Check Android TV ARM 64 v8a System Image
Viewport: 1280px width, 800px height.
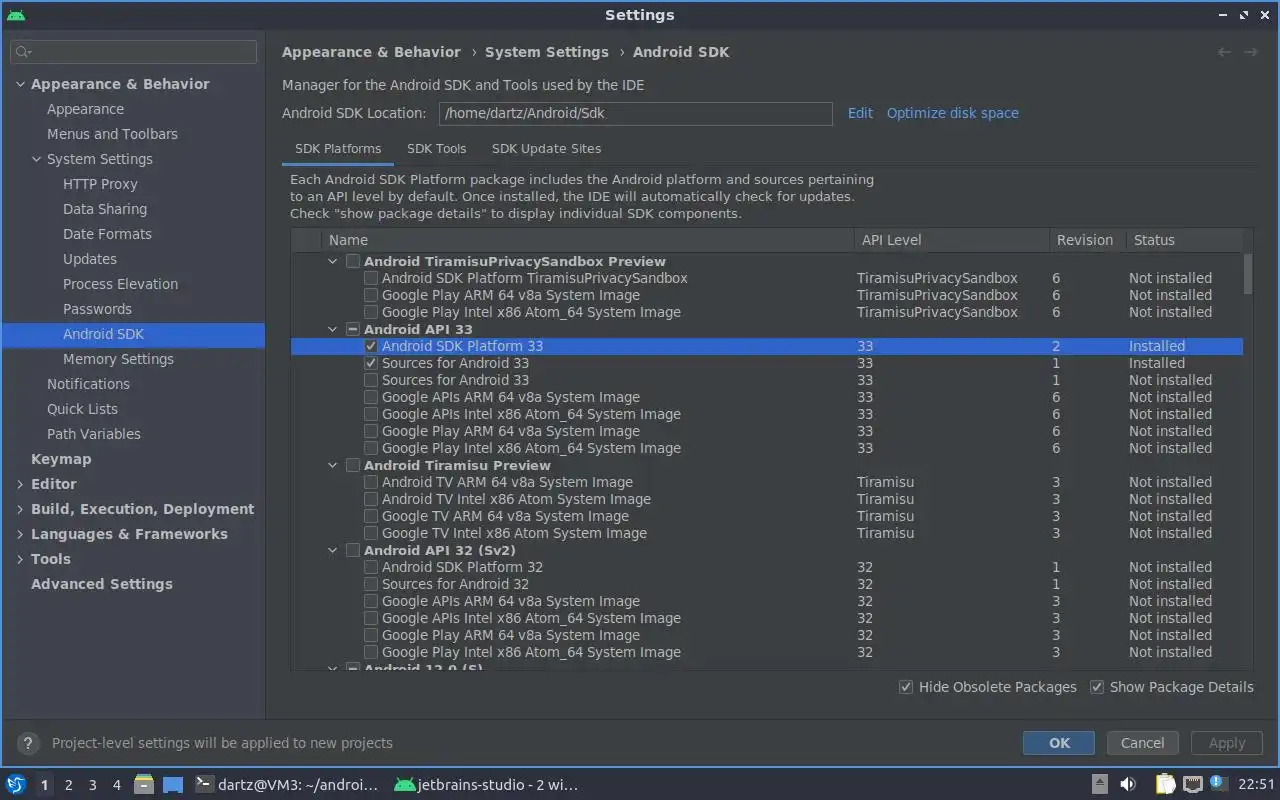click(371, 482)
